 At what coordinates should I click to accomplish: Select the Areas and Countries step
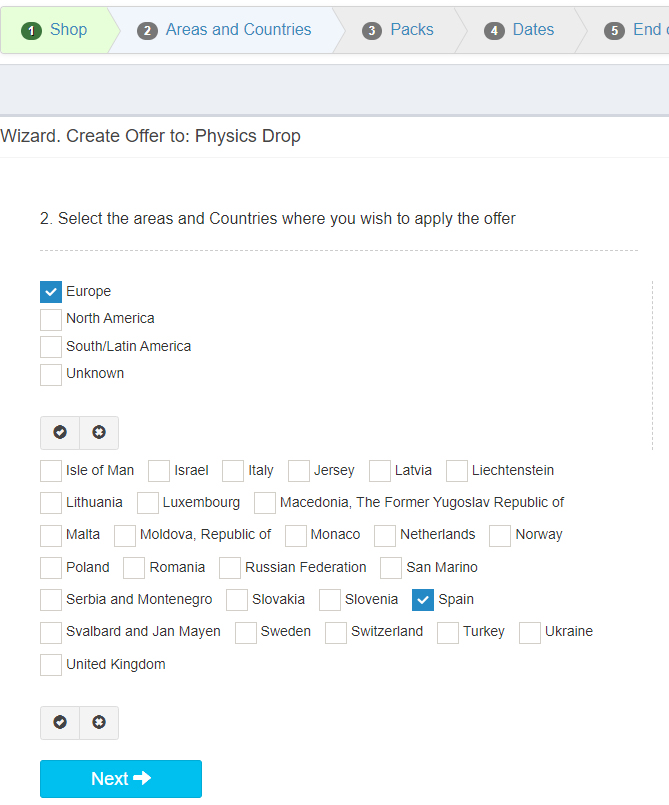point(238,30)
